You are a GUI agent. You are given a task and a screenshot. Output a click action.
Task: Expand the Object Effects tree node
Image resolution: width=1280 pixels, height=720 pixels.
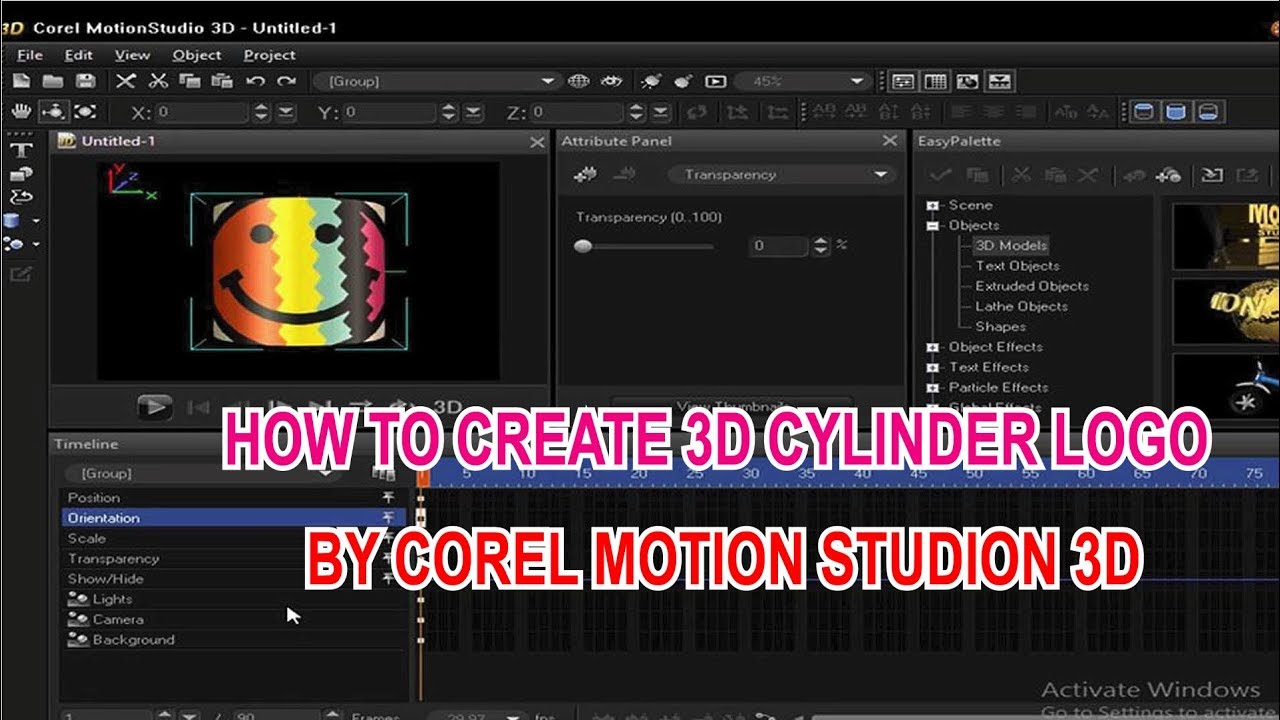click(x=933, y=347)
